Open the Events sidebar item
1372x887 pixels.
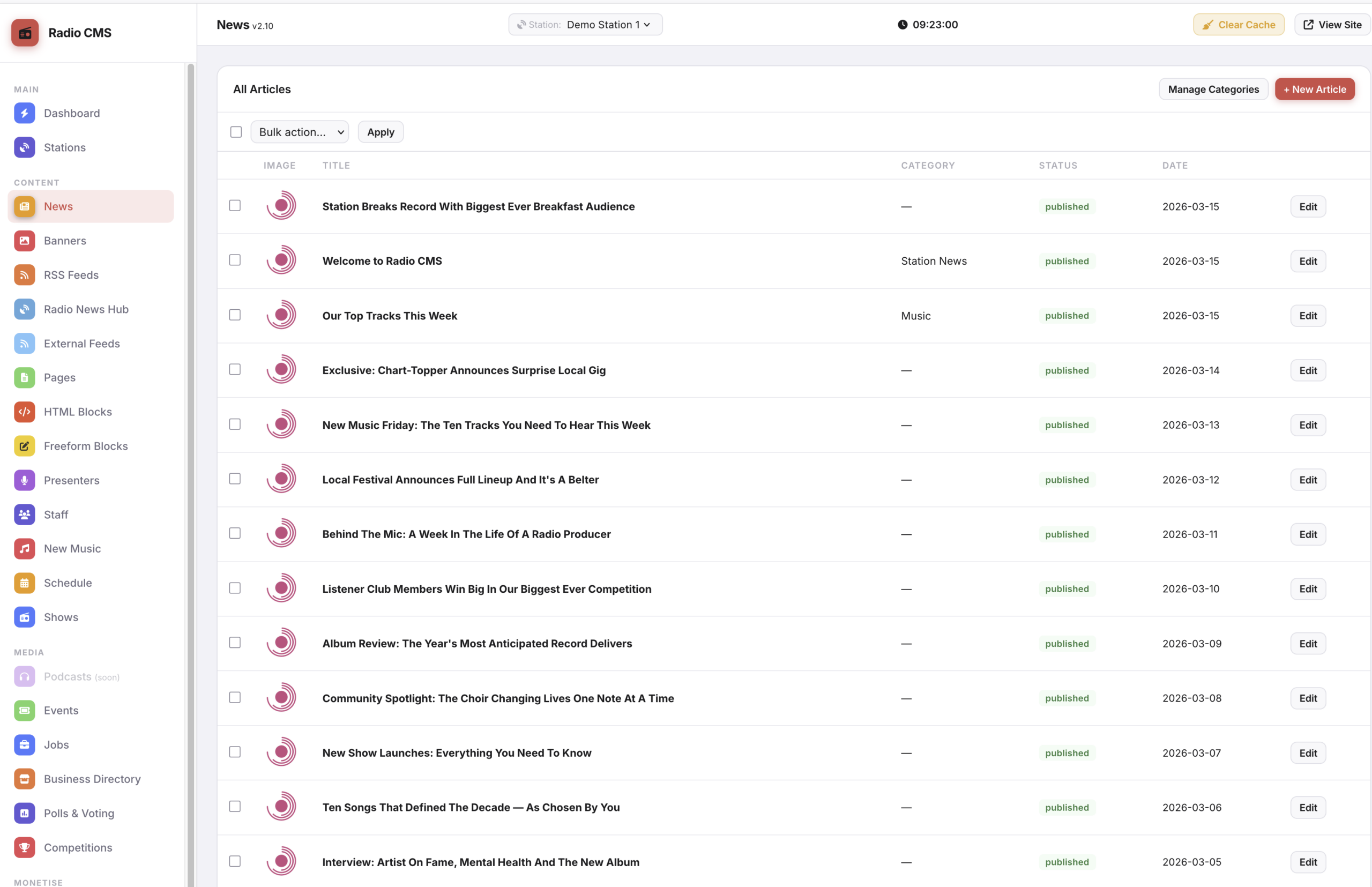point(61,710)
